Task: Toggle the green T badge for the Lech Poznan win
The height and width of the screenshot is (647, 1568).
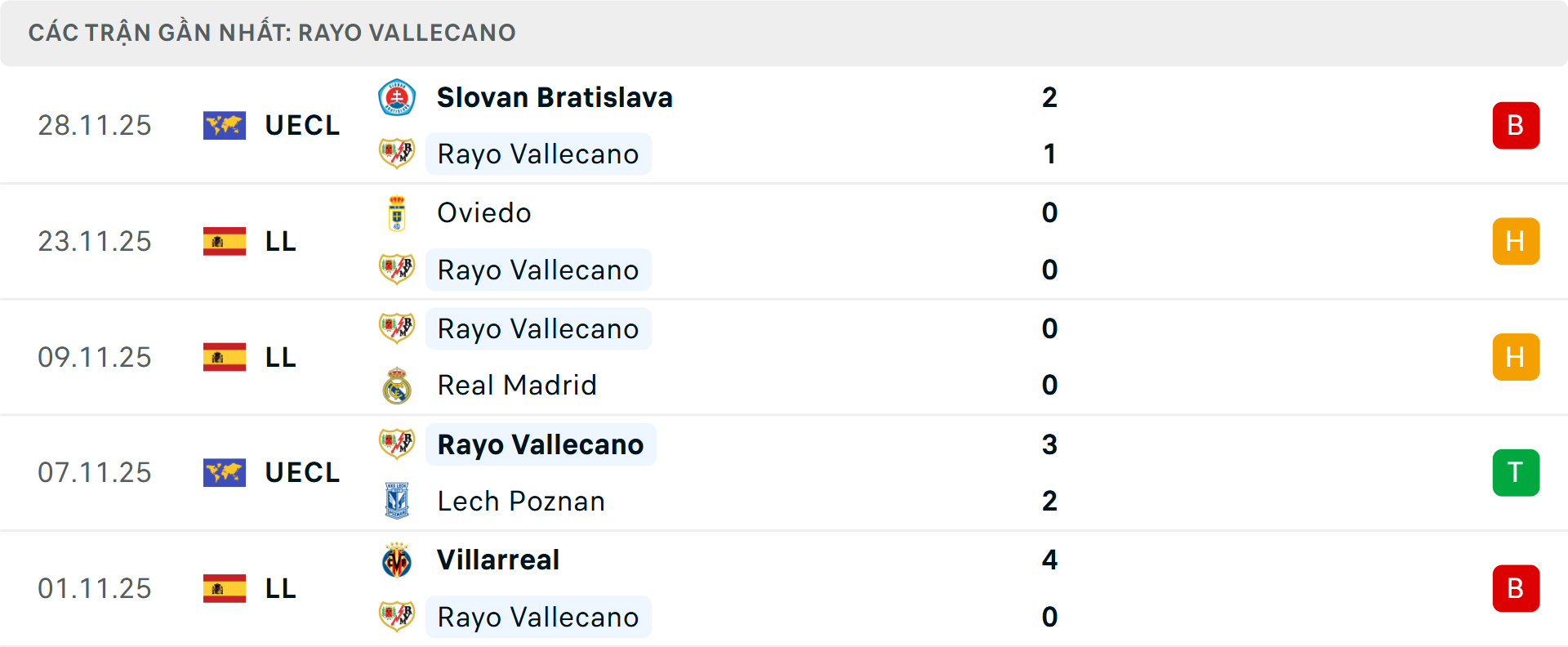Action: coord(1516,472)
